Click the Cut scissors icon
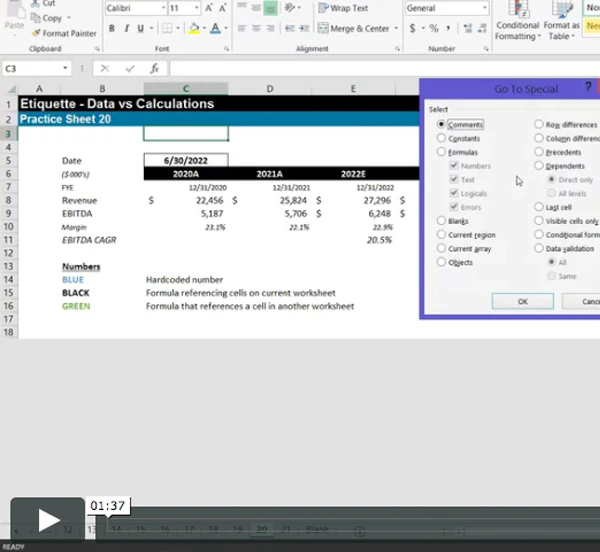Image resolution: width=600 pixels, height=552 pixels. point(36,3)
